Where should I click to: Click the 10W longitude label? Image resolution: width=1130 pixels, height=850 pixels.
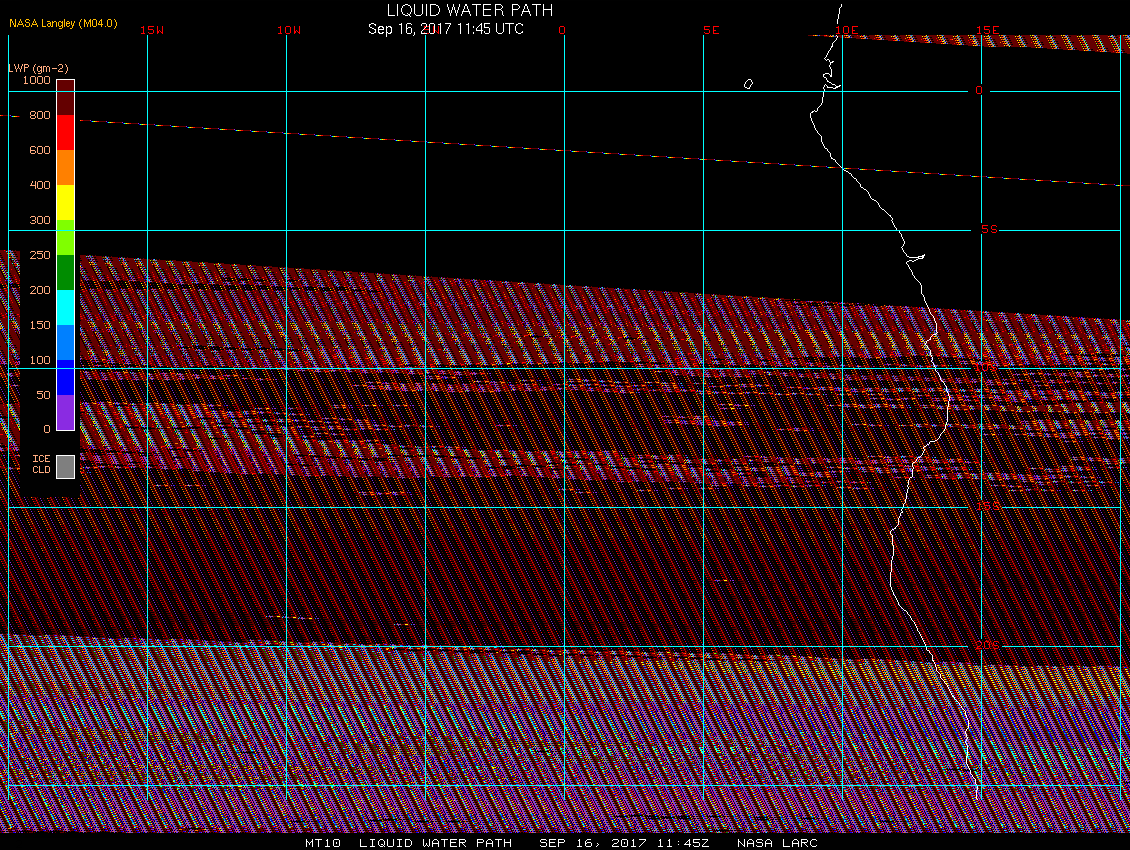click(289, 30)
